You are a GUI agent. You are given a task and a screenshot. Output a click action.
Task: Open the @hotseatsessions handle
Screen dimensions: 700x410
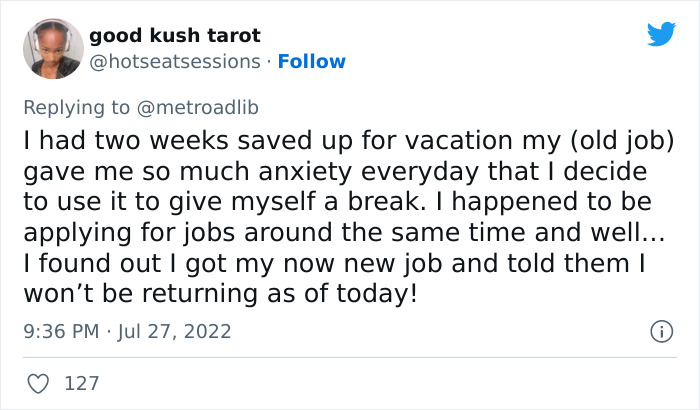click(x=177, y=62)
